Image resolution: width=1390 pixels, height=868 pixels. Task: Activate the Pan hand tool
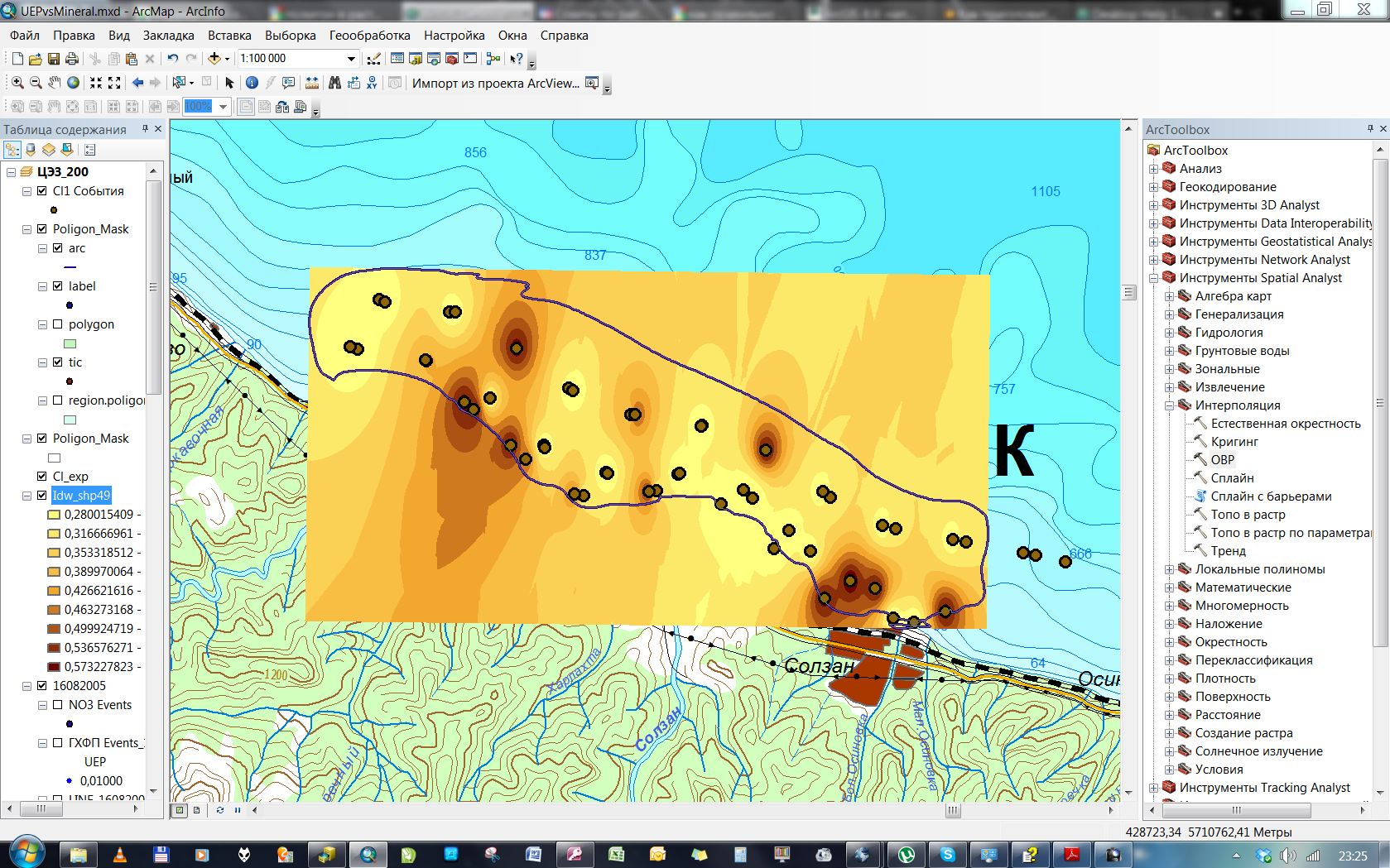tap(55, 83)
